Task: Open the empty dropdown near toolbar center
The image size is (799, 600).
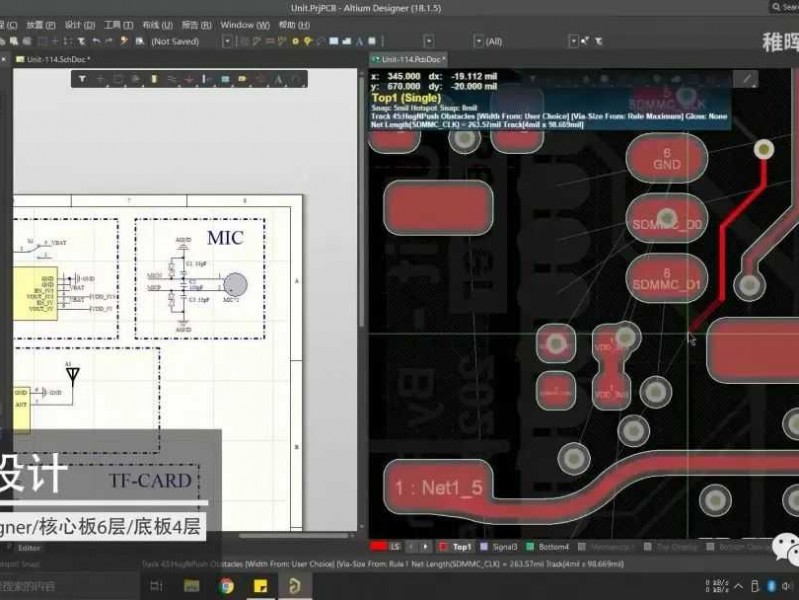Action: click(429, 41)
